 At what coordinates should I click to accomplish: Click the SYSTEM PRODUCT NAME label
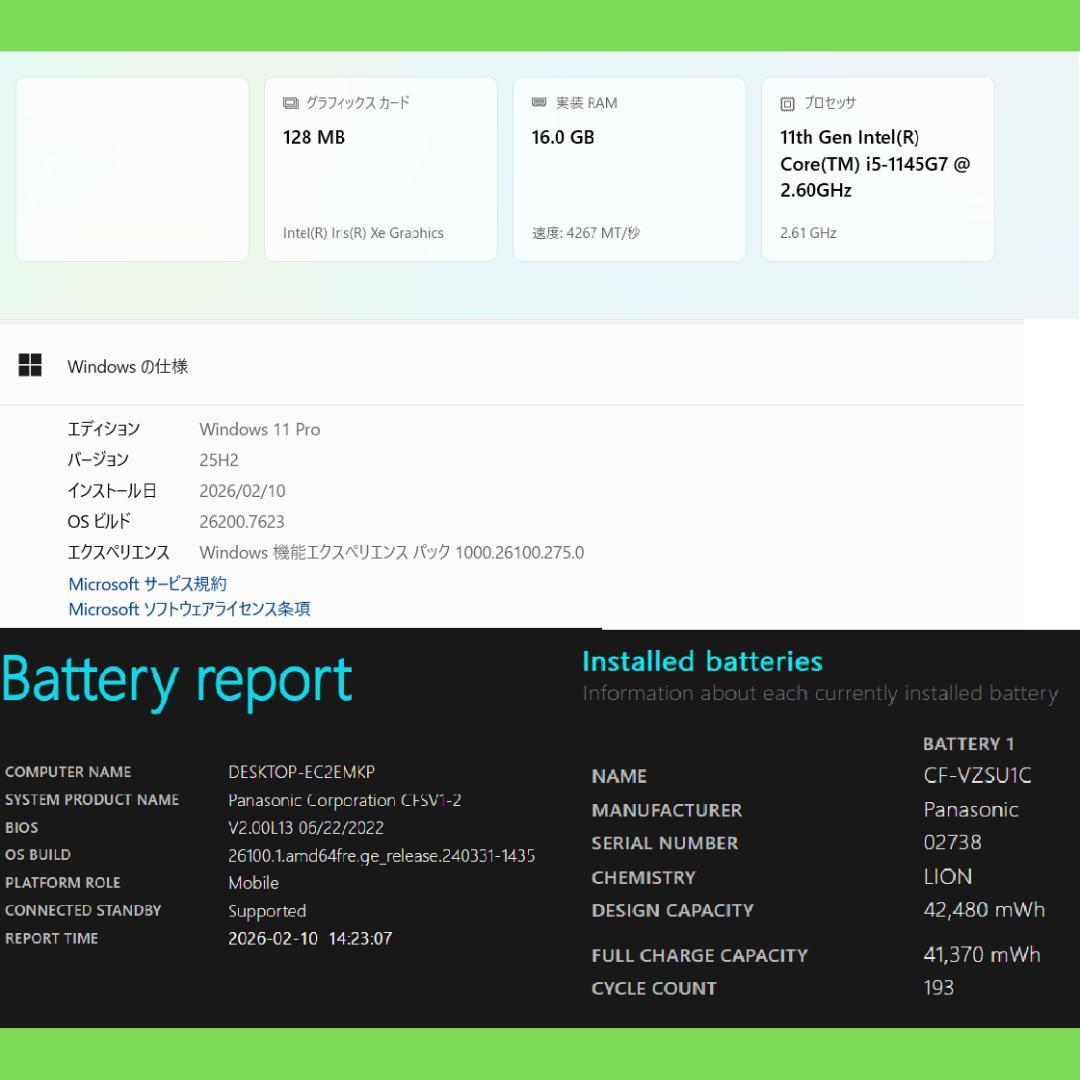pos(92,800)
